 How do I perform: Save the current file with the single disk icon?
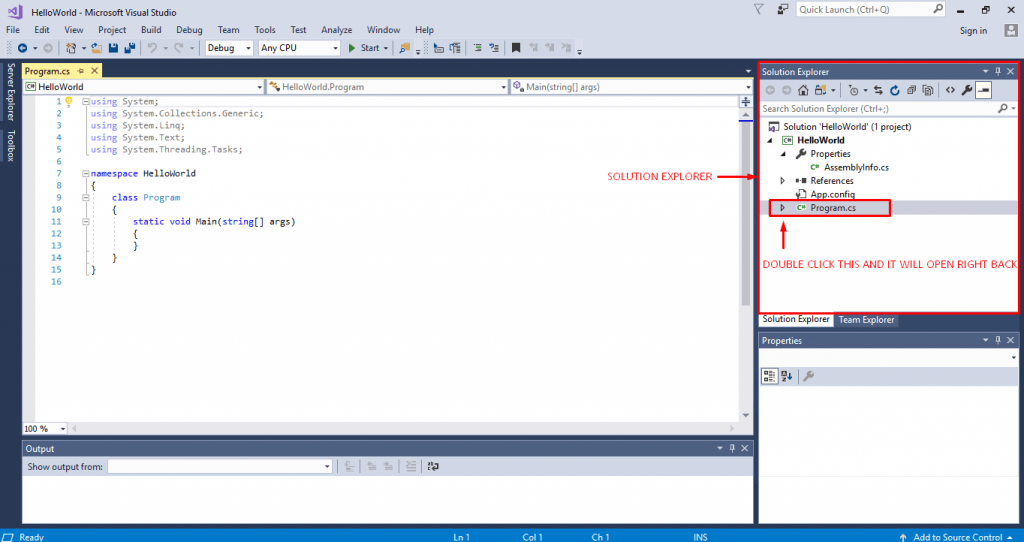click(113, 48)
